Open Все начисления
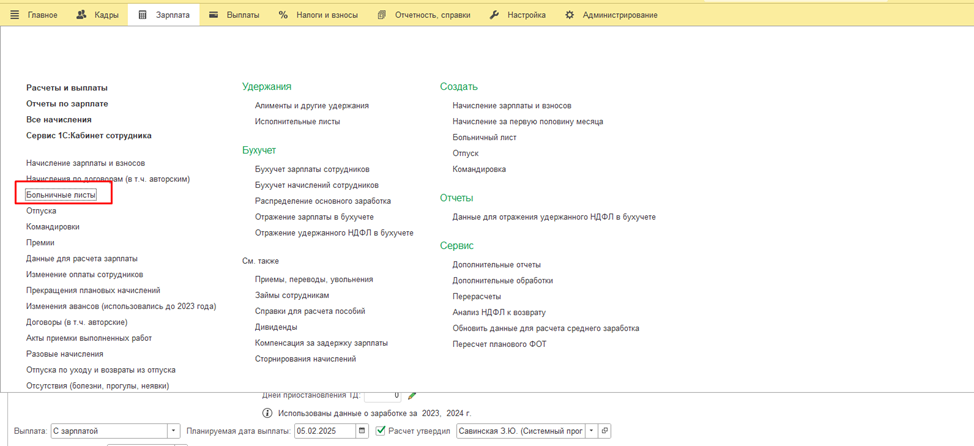974x446 pixels. point(59,119)
